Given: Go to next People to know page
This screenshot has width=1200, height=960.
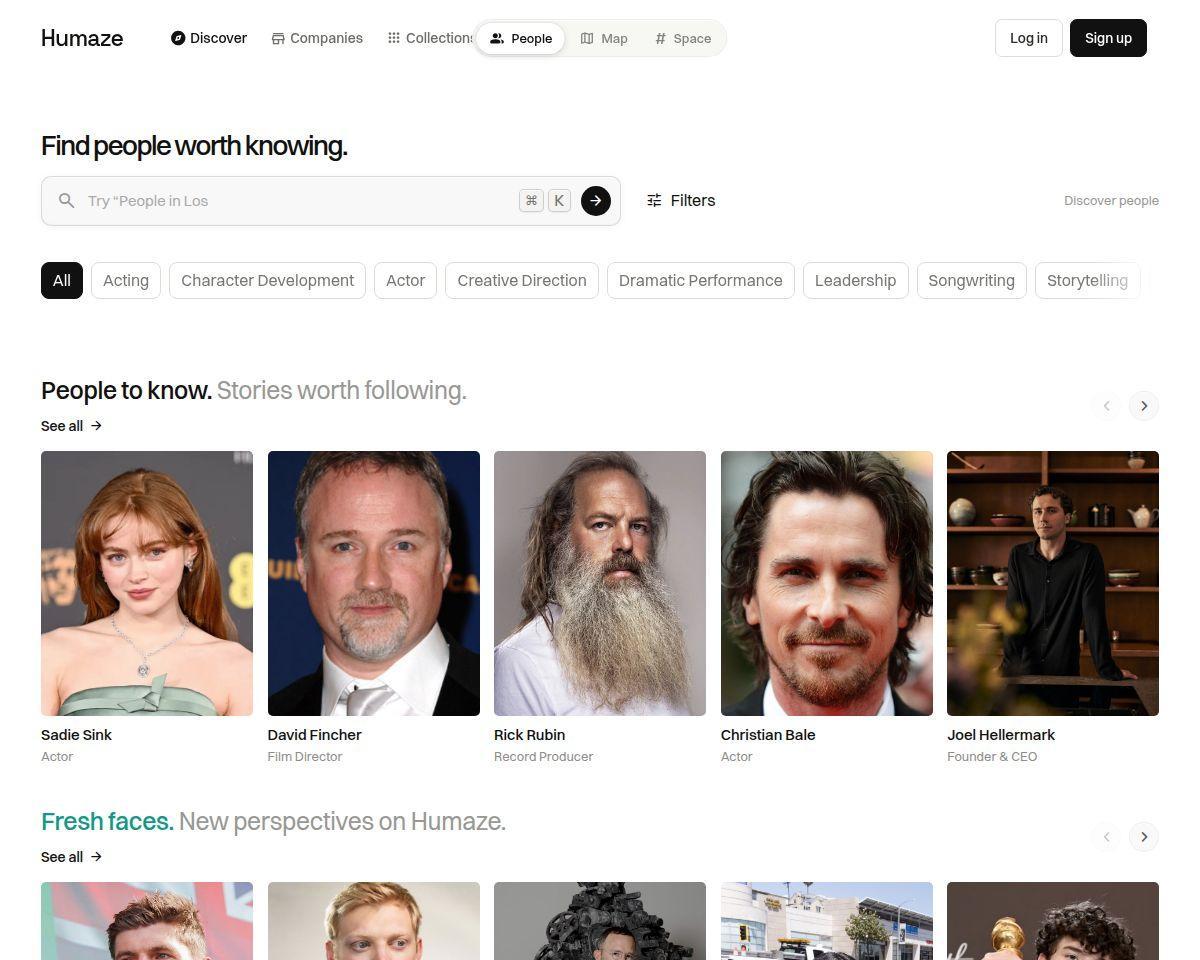Looking at the screenshot, I should click(x=1144, y=406).
